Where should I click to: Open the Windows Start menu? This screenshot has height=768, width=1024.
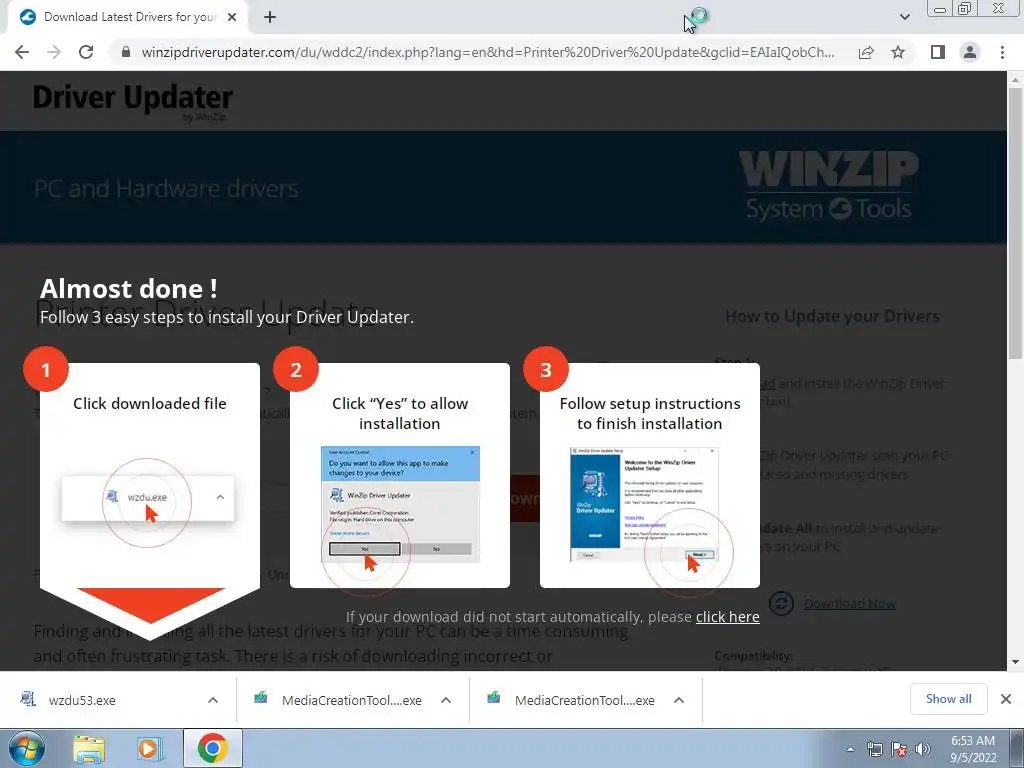27,748
